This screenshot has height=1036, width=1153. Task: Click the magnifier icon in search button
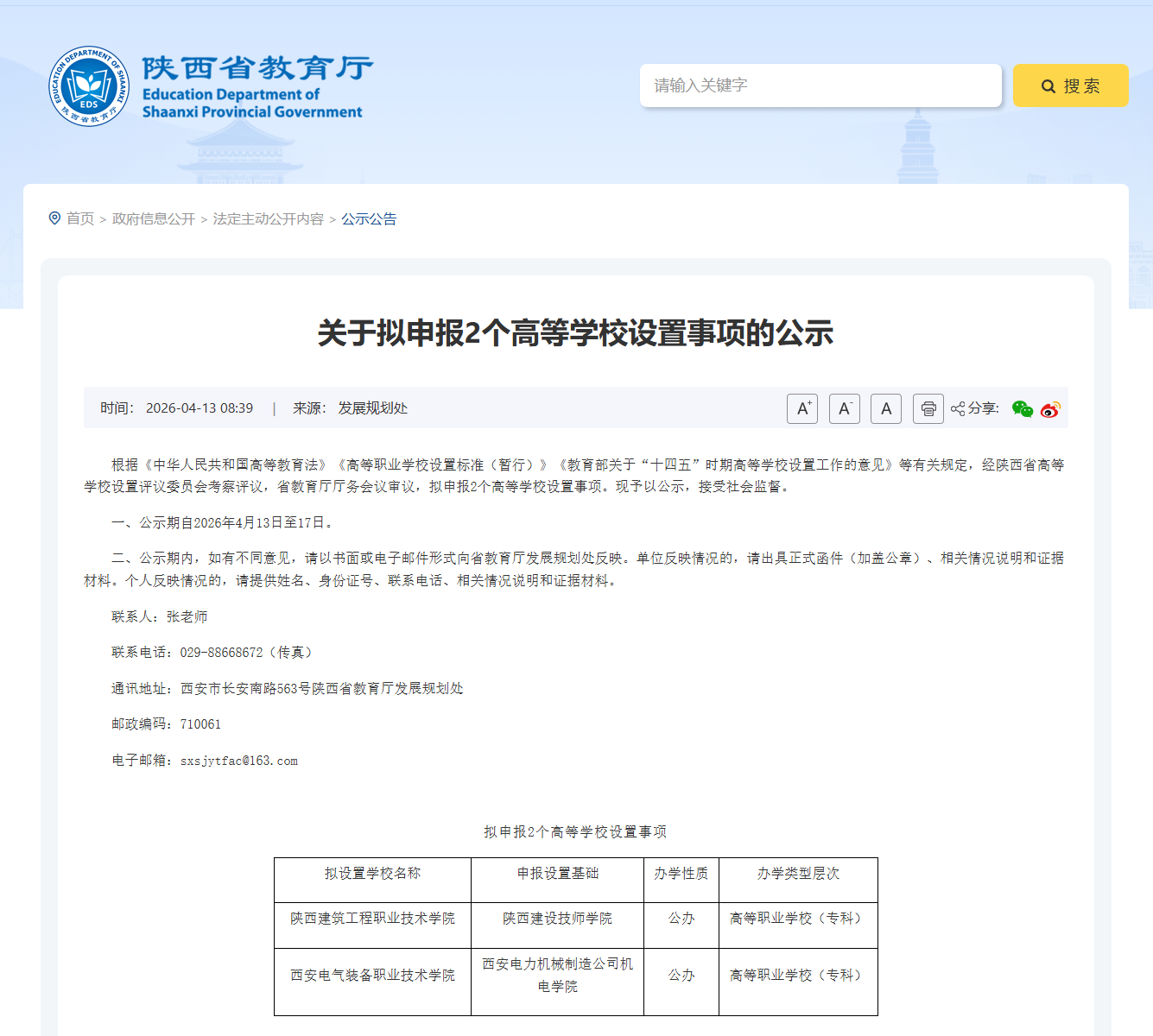[1048, 85]
